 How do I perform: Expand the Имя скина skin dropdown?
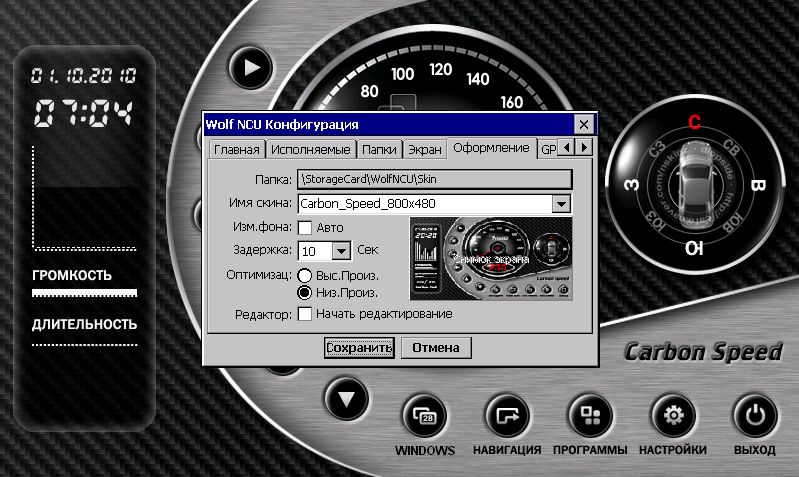coord(561,204)
